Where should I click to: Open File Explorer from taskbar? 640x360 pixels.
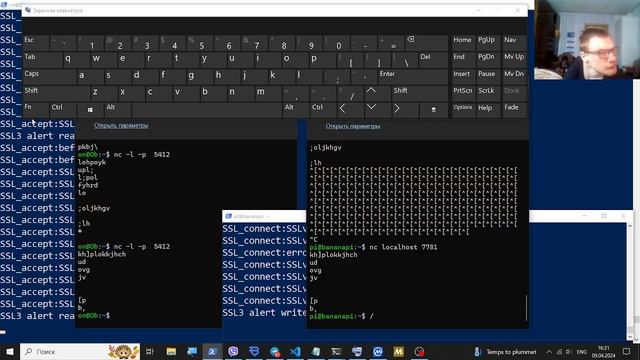(171, 351)
